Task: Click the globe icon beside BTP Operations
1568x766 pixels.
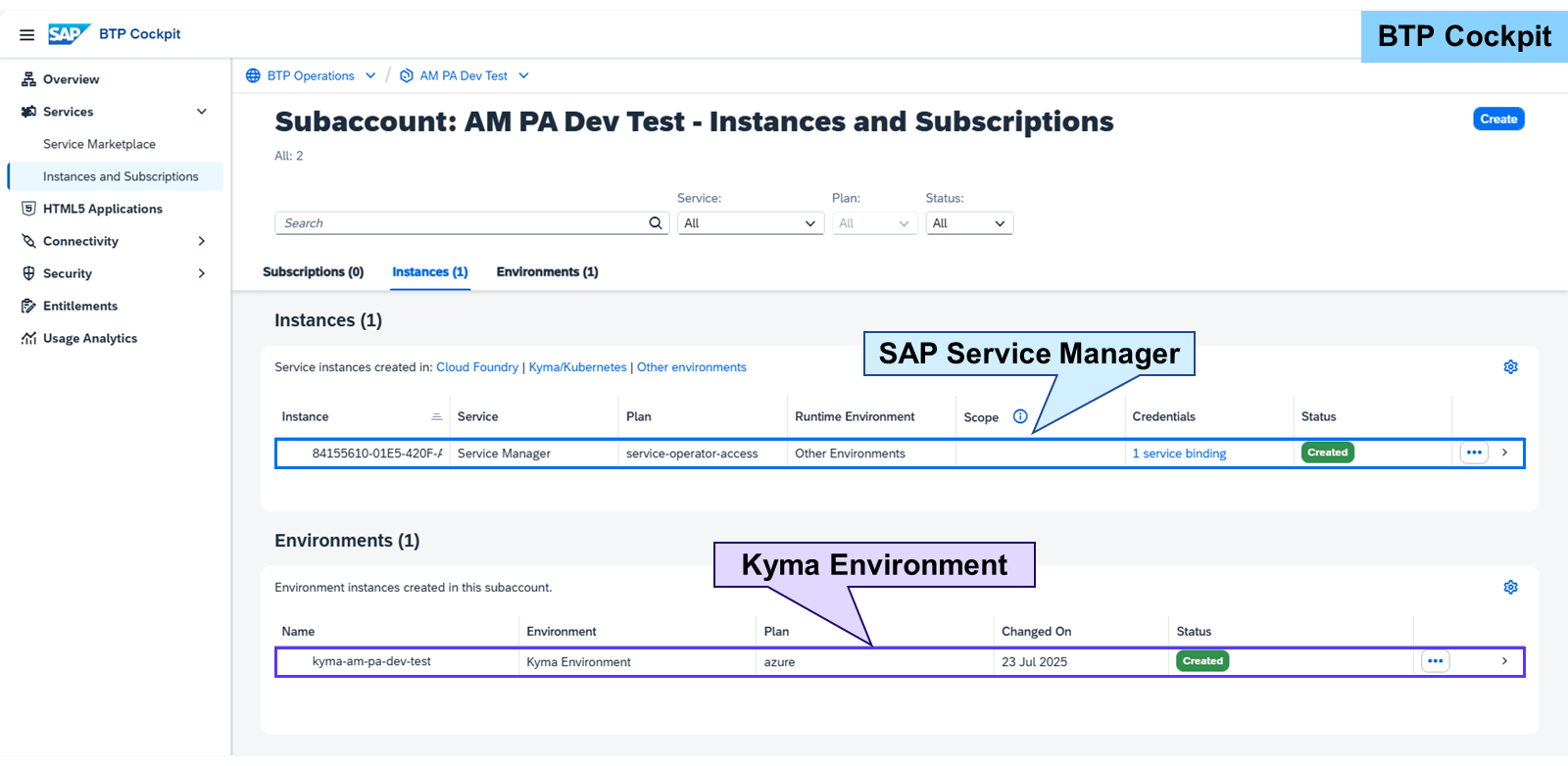Action: coord(253,75)
